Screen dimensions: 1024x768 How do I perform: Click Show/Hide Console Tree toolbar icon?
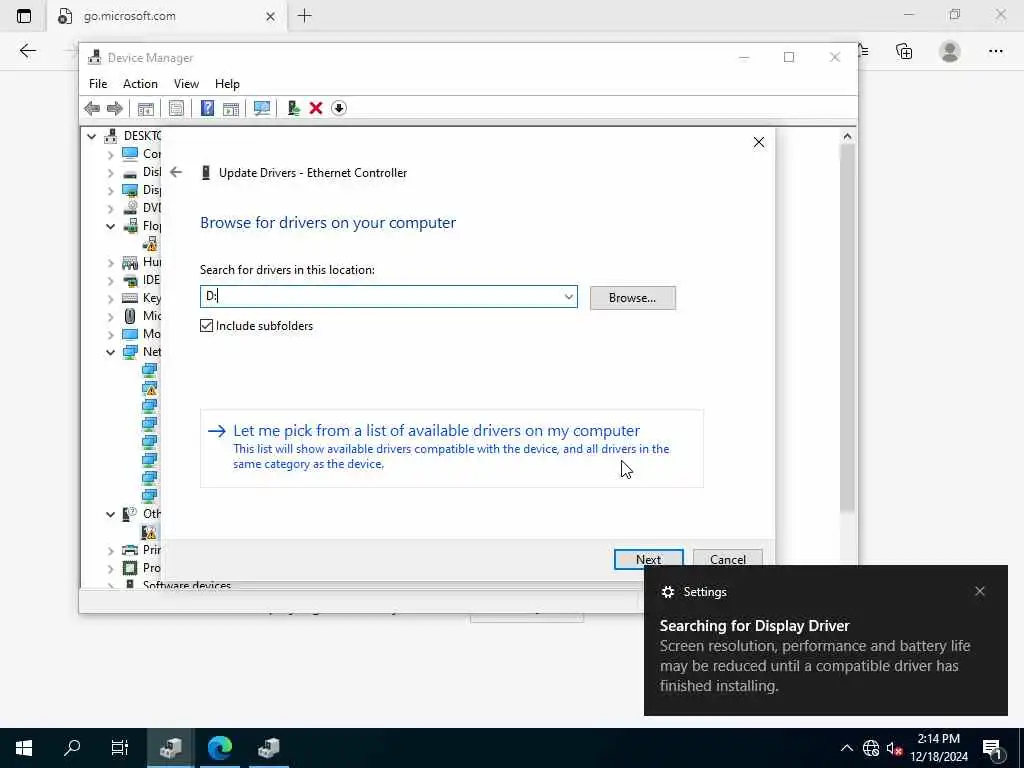tap(145, 108)
